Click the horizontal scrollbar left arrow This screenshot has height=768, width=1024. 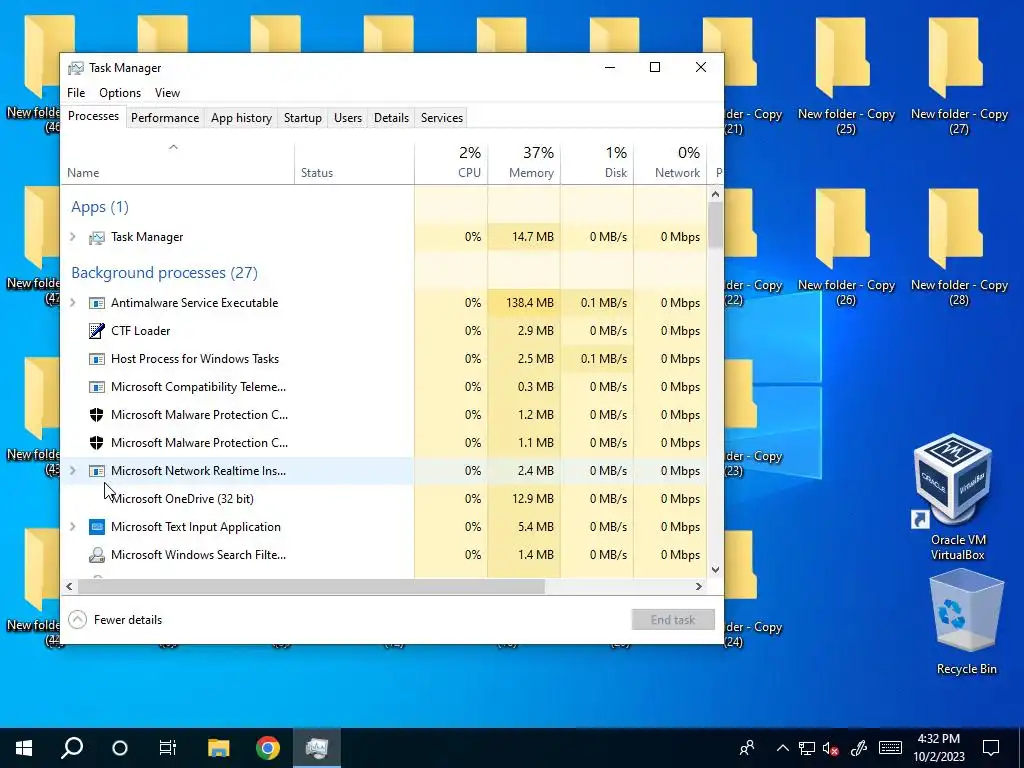pyautogui.click(x=69, y=586)
